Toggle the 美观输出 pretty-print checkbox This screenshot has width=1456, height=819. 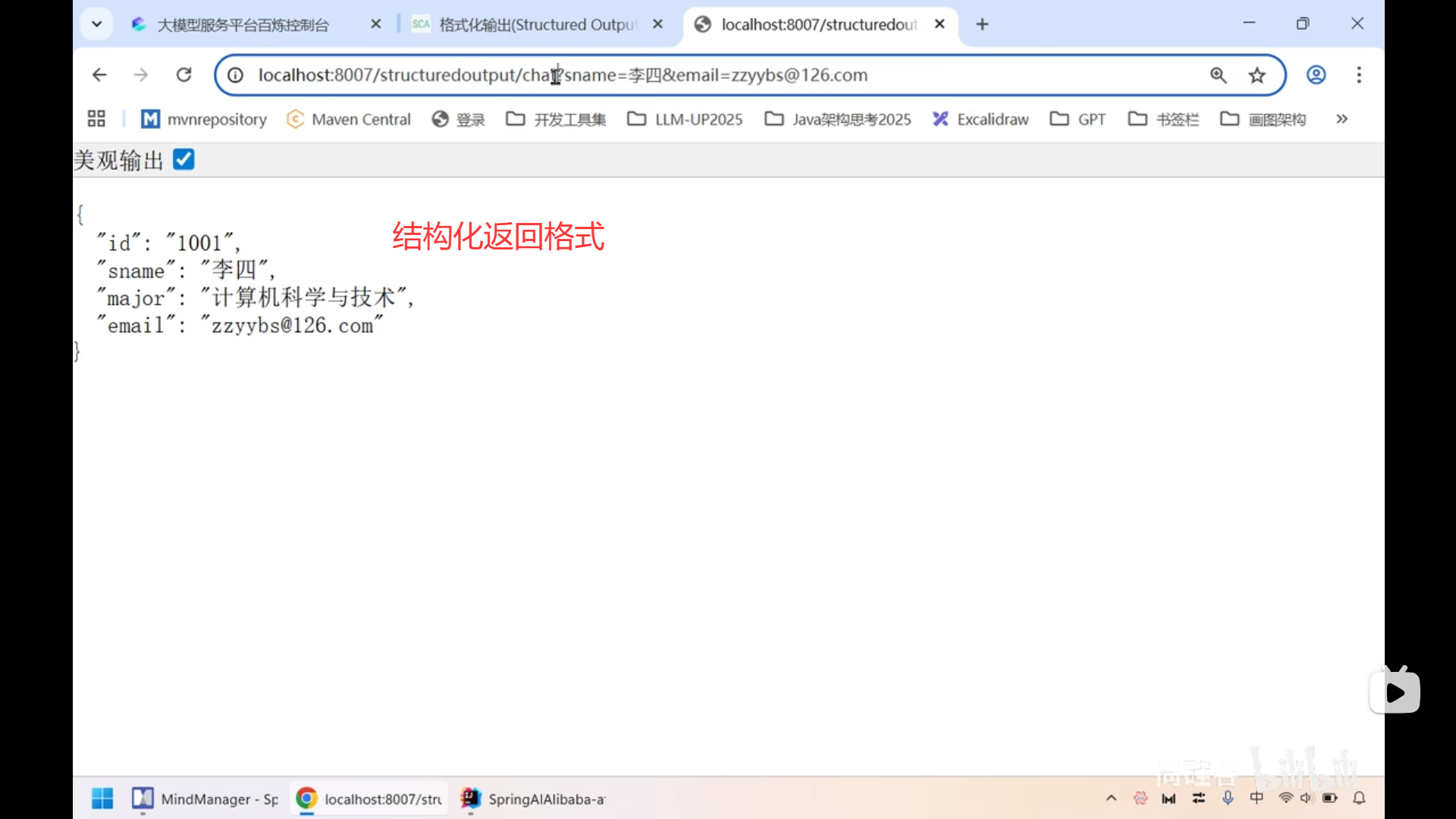pos(184,160)
